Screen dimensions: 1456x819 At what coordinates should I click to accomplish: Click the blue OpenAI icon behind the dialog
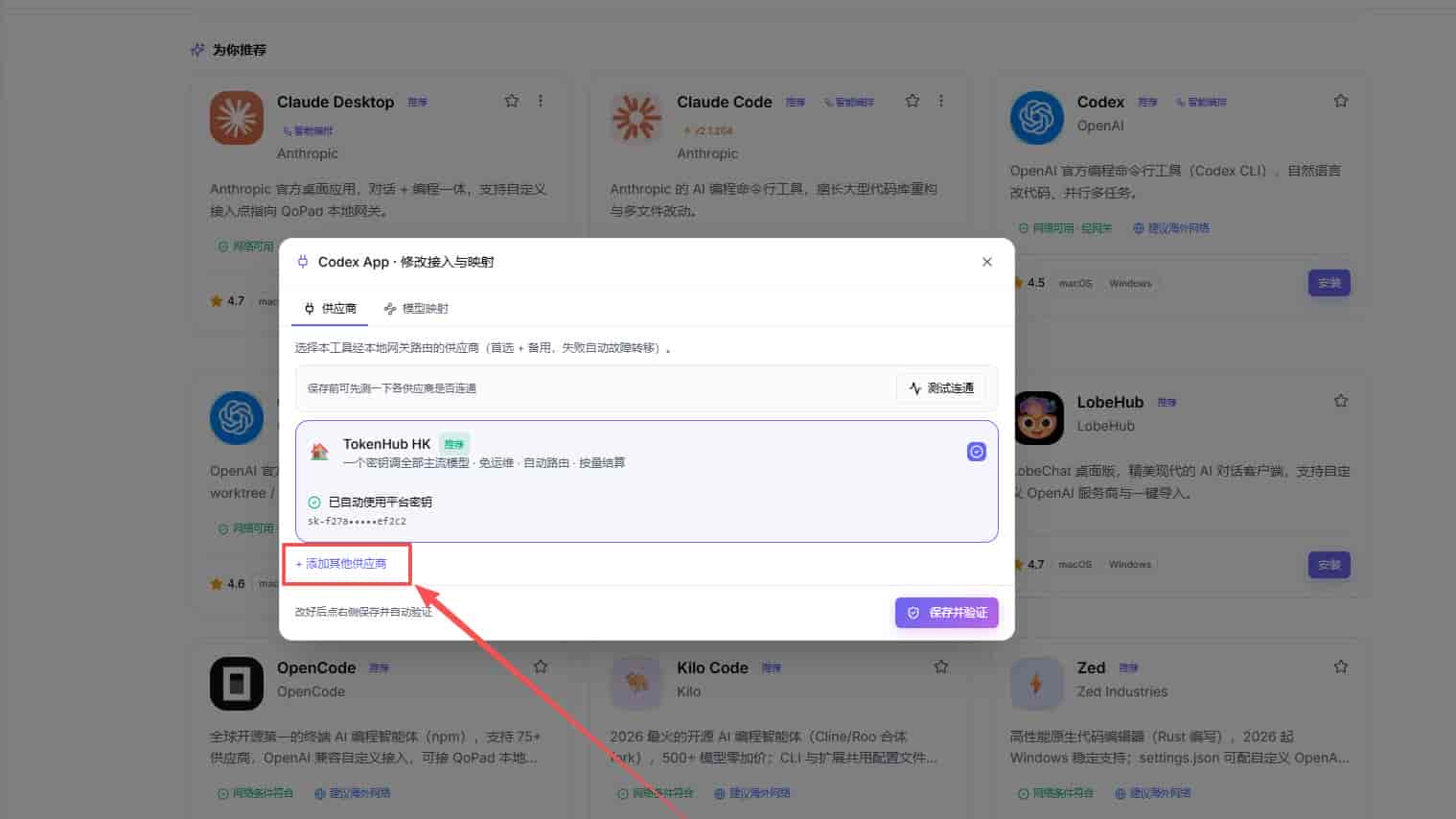pyautogui.click(x=237, y=418)
